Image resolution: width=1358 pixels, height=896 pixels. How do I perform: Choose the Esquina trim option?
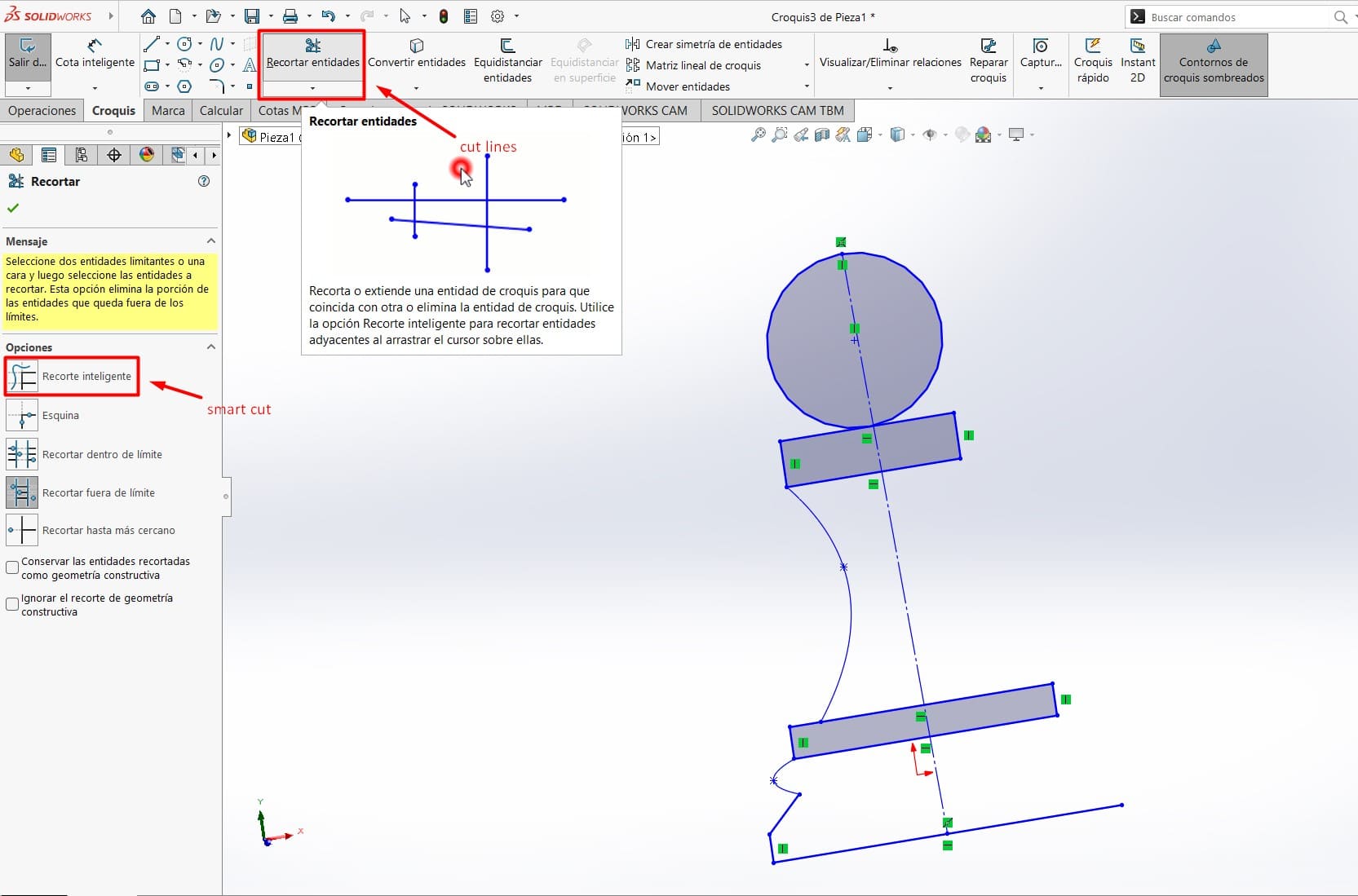pos(44,415)
